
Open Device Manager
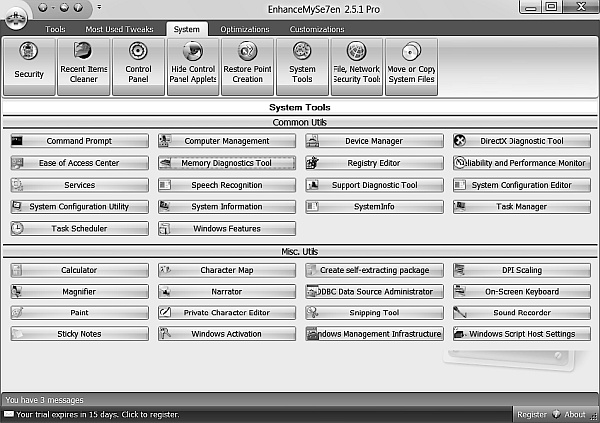click(x=374, y=141)
